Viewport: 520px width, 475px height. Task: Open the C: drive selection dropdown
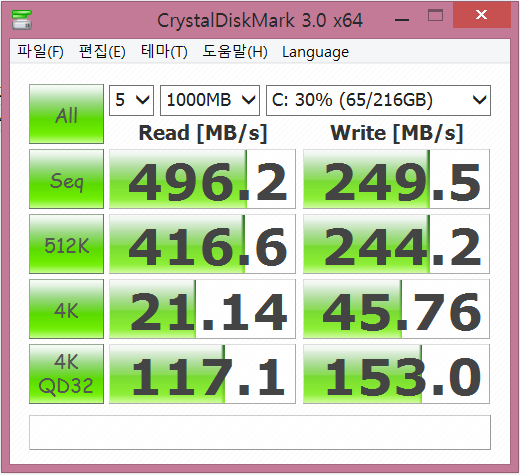378,100
